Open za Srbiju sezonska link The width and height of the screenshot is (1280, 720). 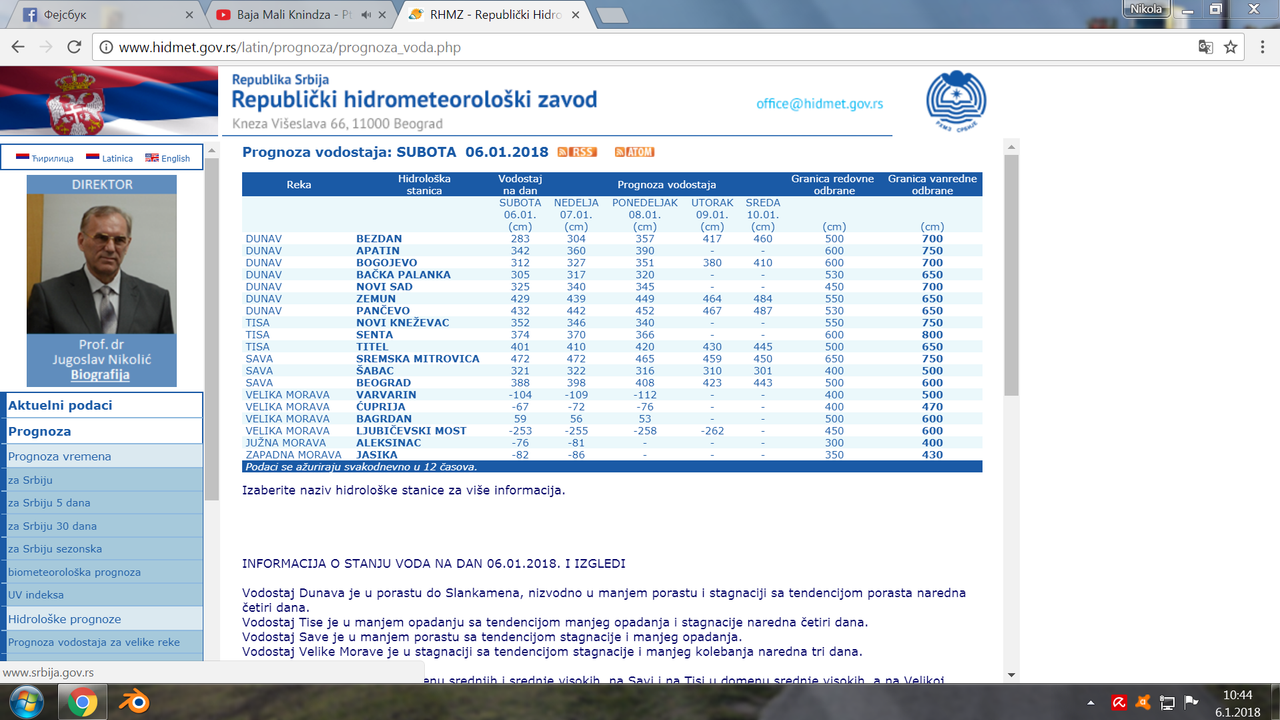click(x=102, y=549)
